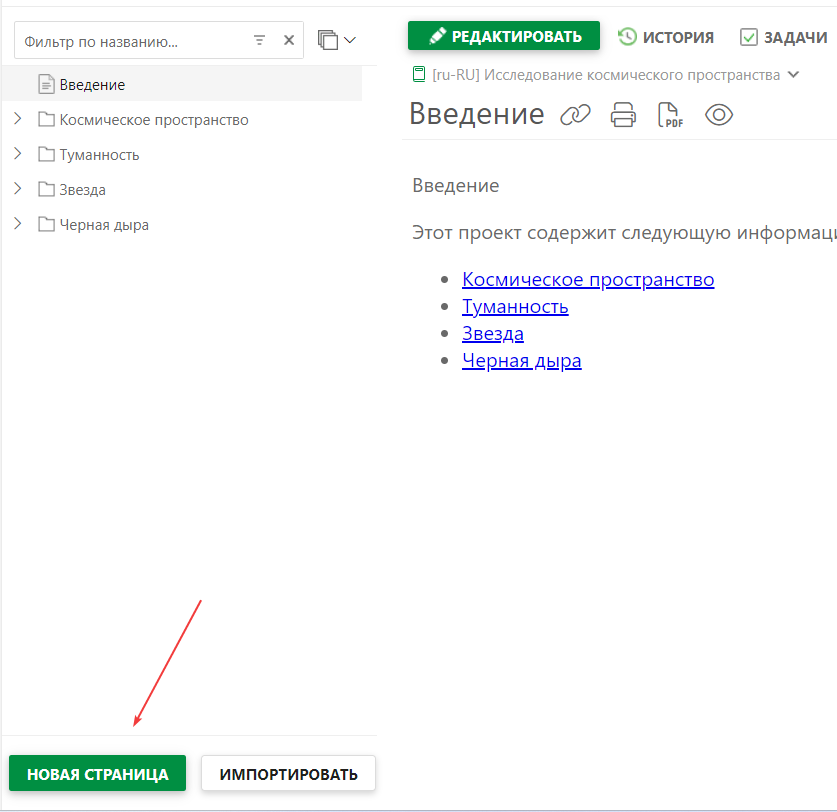Copy page link using chain icon
Viewport: 837px width, 812px height.
pyautogui.click(x=575, y=115)
